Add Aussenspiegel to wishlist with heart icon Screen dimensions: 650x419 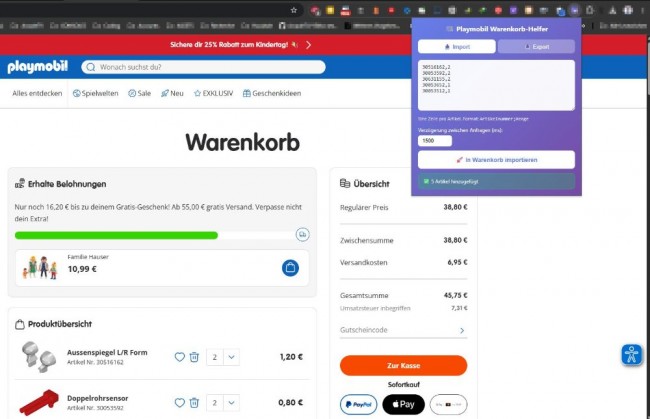coord(179,357)
